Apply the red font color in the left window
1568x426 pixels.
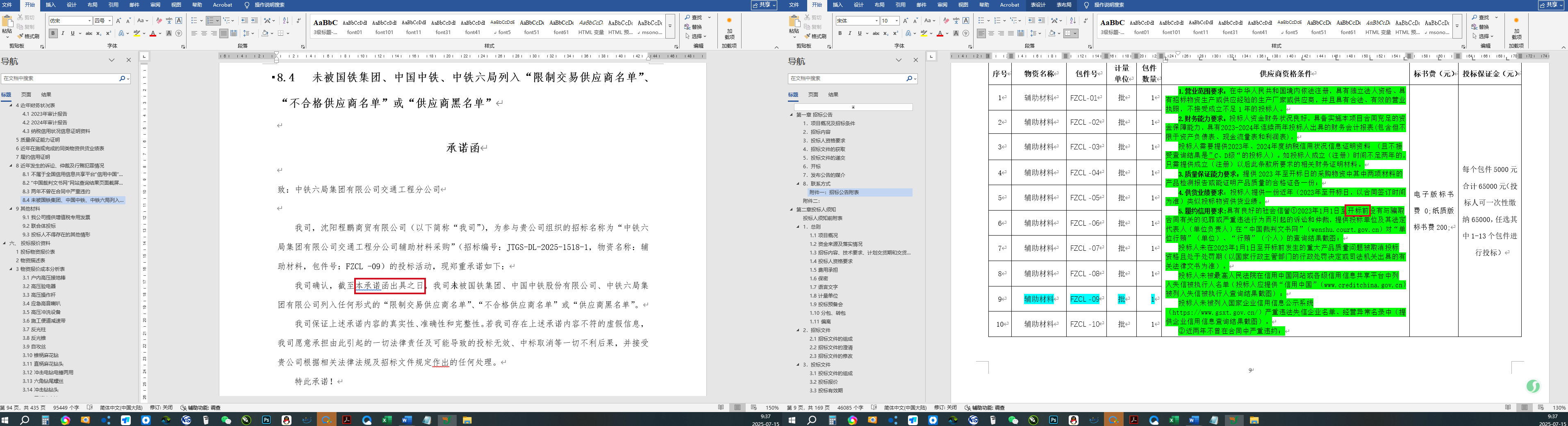click(x=153, y=33)
